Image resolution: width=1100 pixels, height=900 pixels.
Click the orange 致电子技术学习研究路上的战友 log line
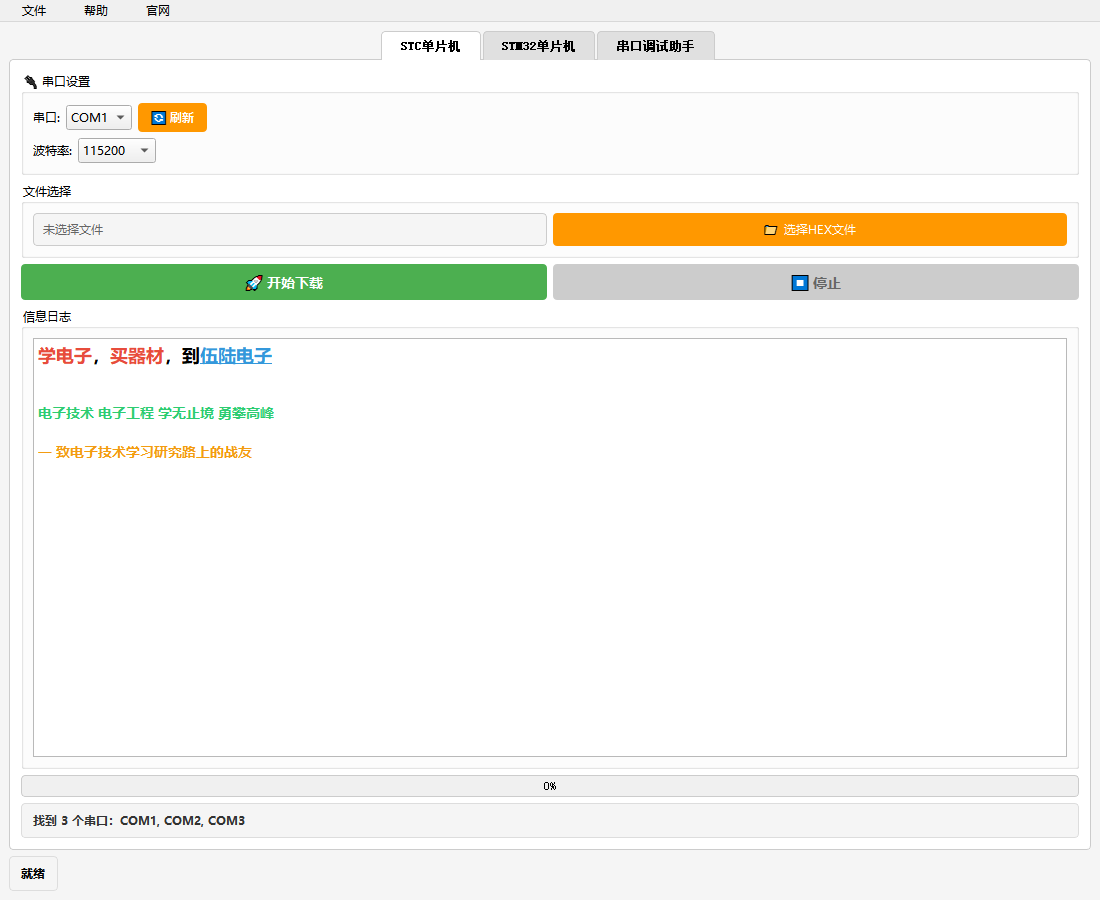coord(145,452)
